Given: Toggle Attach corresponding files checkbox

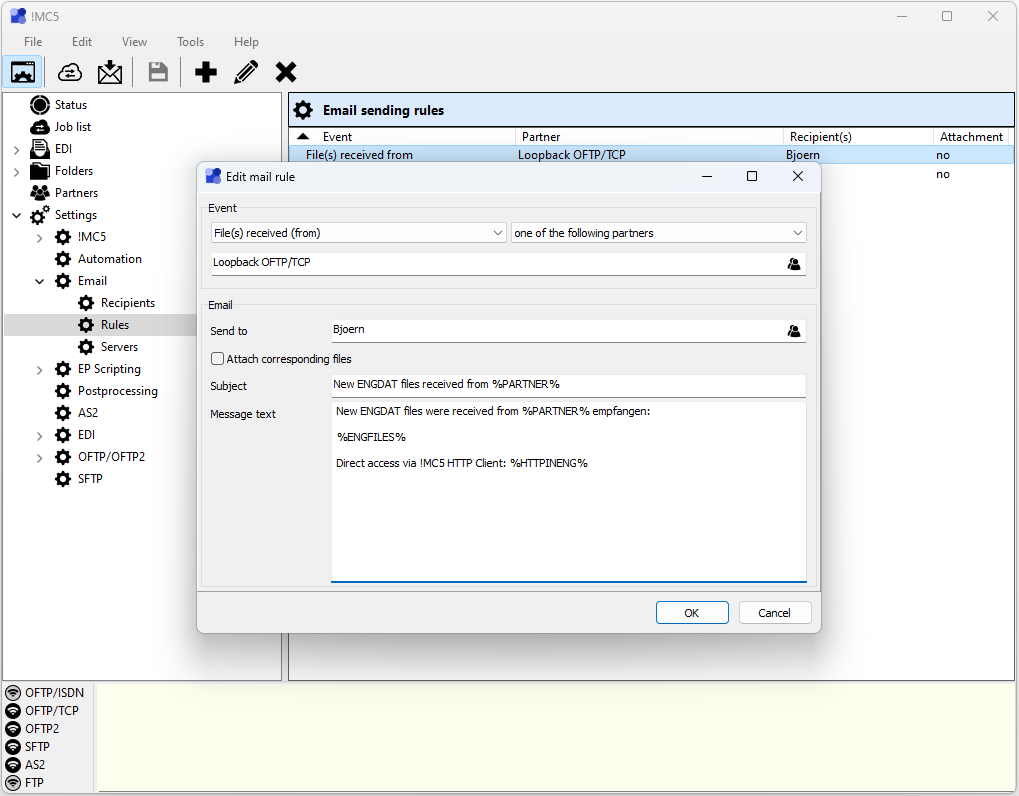Looking at the screenshot, I should (x=218, y=359).
